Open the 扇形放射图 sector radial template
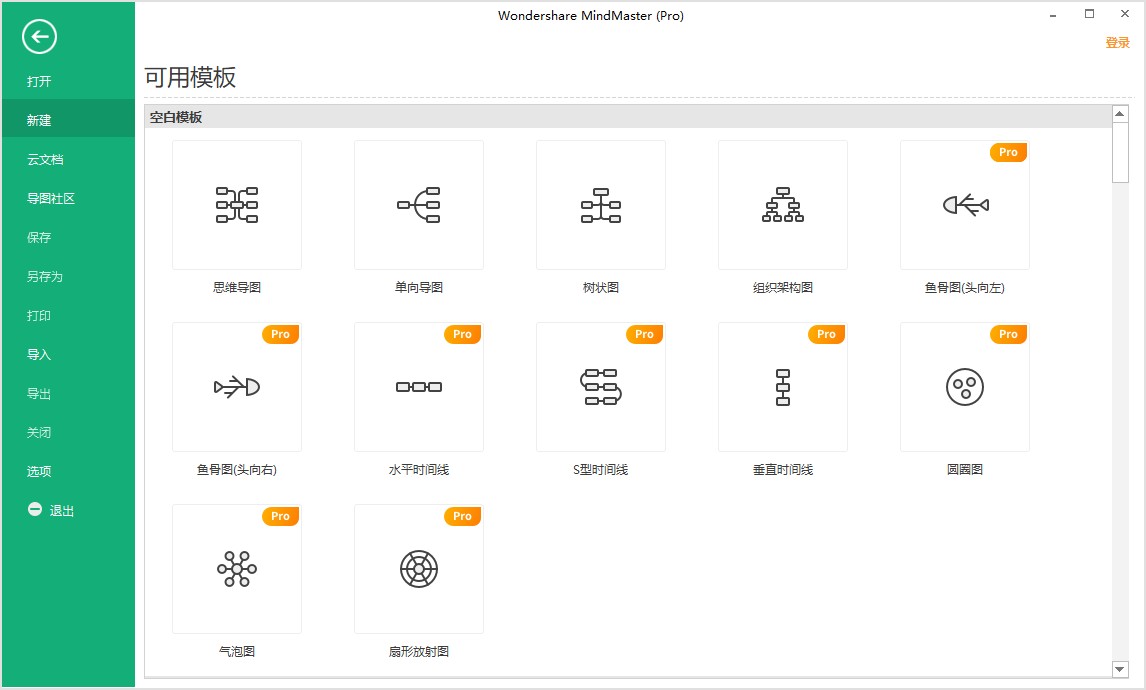The width and height of the screenshot is (1146, 690). [419, 569]
